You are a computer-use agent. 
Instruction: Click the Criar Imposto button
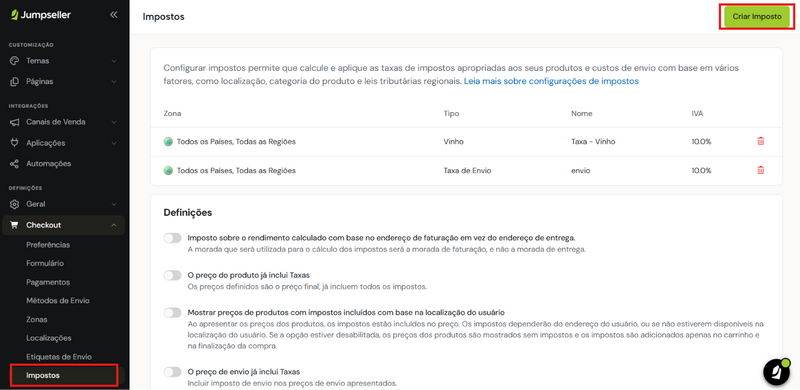pos(757,16)
